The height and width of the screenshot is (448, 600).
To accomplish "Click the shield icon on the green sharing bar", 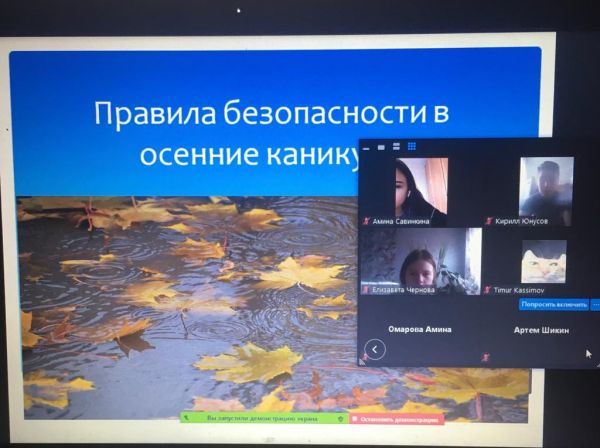I will pyautogui.click(x=341, y=418).
